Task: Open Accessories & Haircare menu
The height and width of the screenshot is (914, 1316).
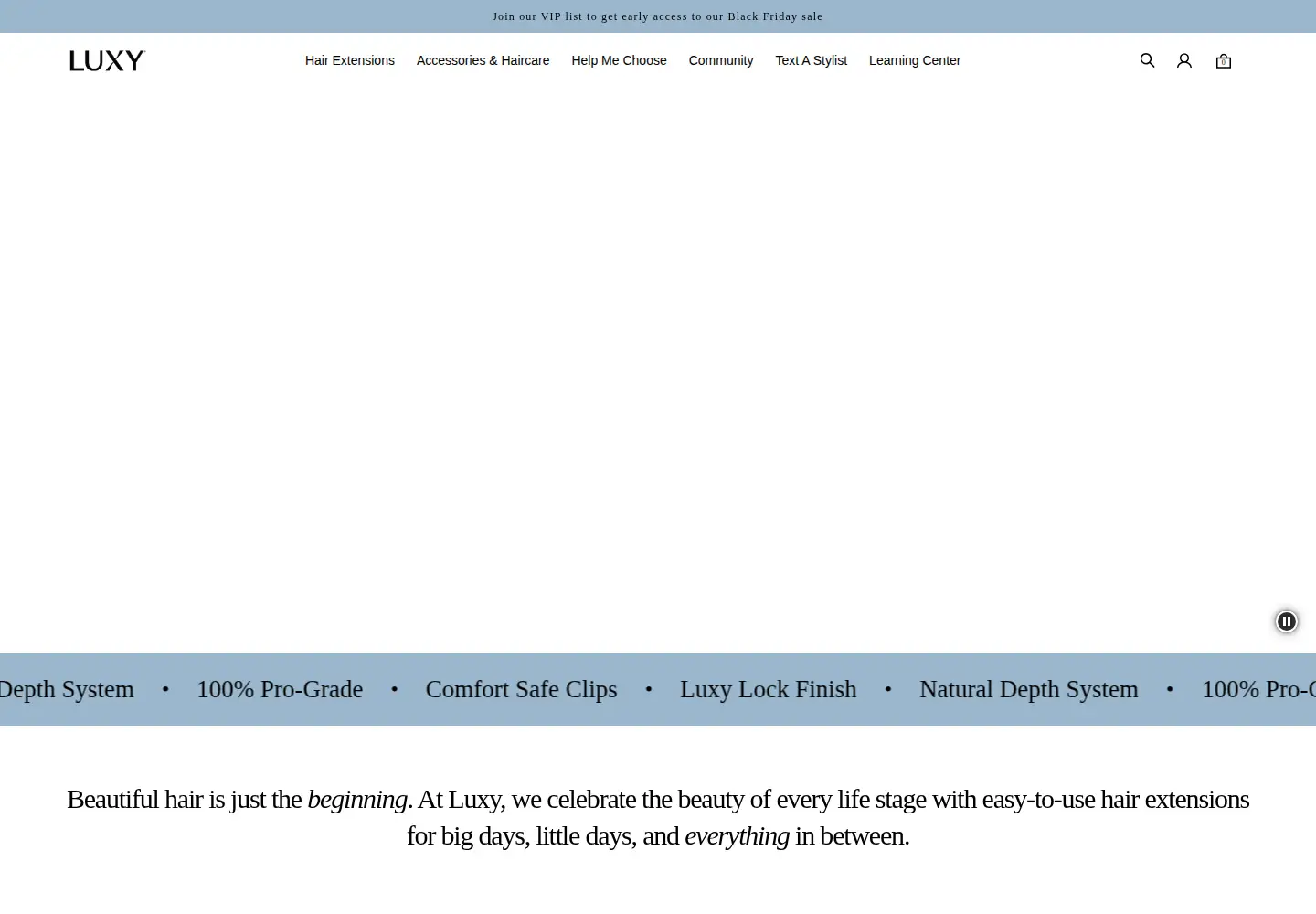Action: tap(483, 60)
